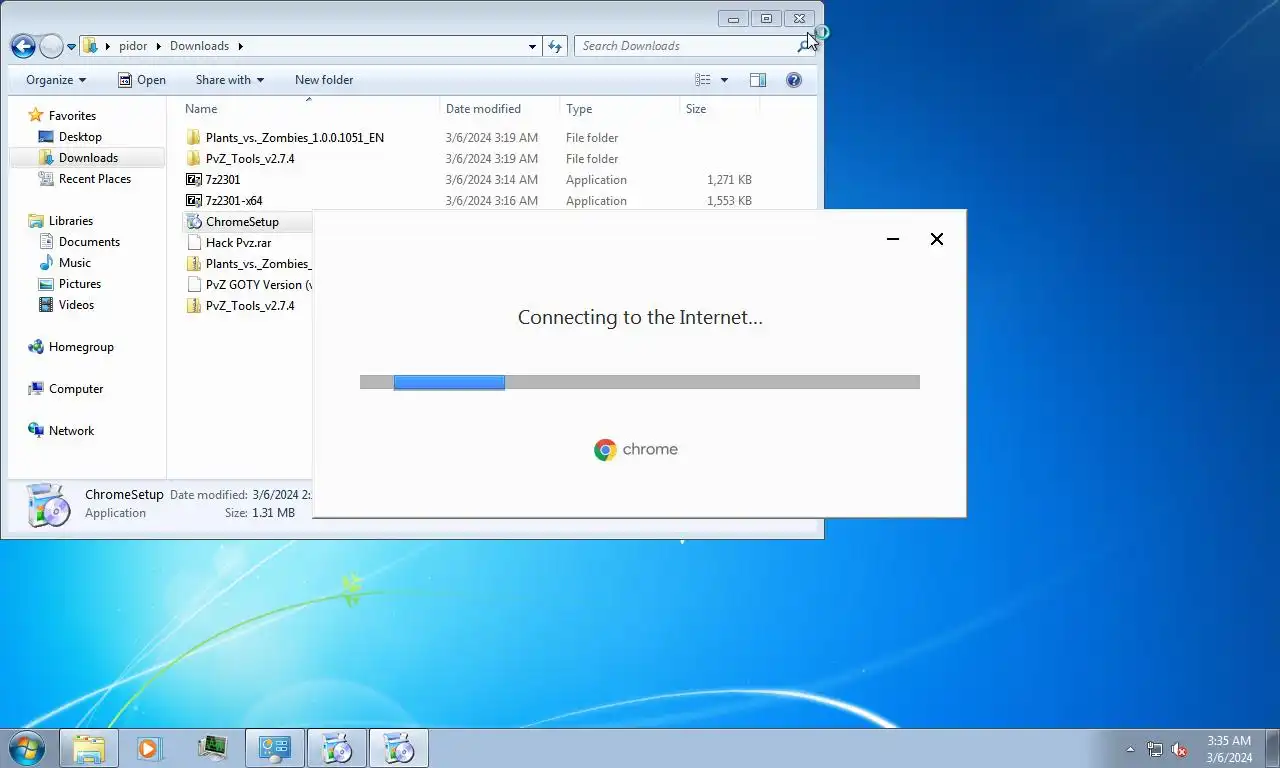The height and width of the screenshot is (768, 1280).
Task: Click the Videos library icon
Action: click(x=46, y=305)
